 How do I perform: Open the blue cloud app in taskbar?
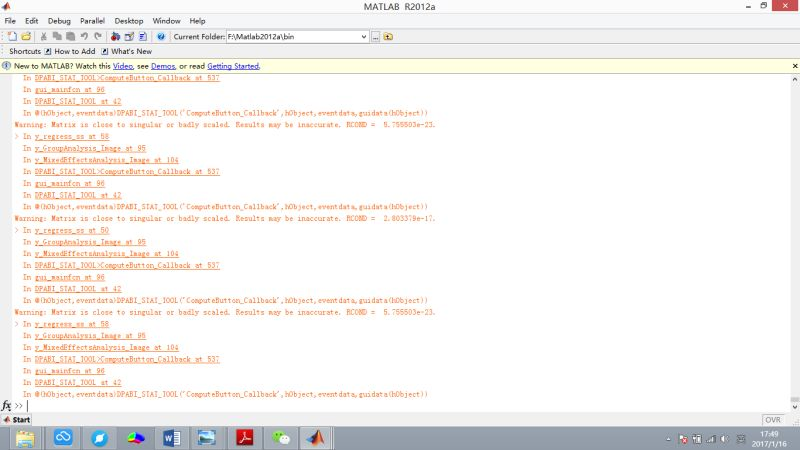[63, 438]
